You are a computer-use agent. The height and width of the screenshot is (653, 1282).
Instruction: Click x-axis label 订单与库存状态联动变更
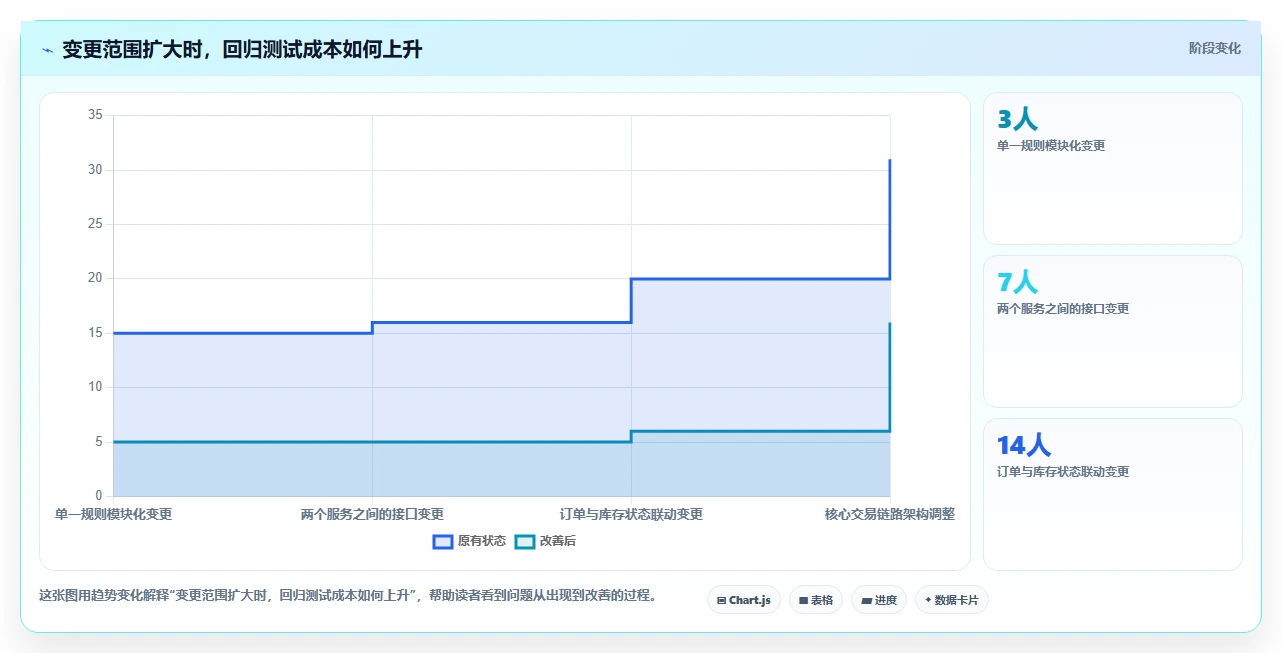[631, 514]
